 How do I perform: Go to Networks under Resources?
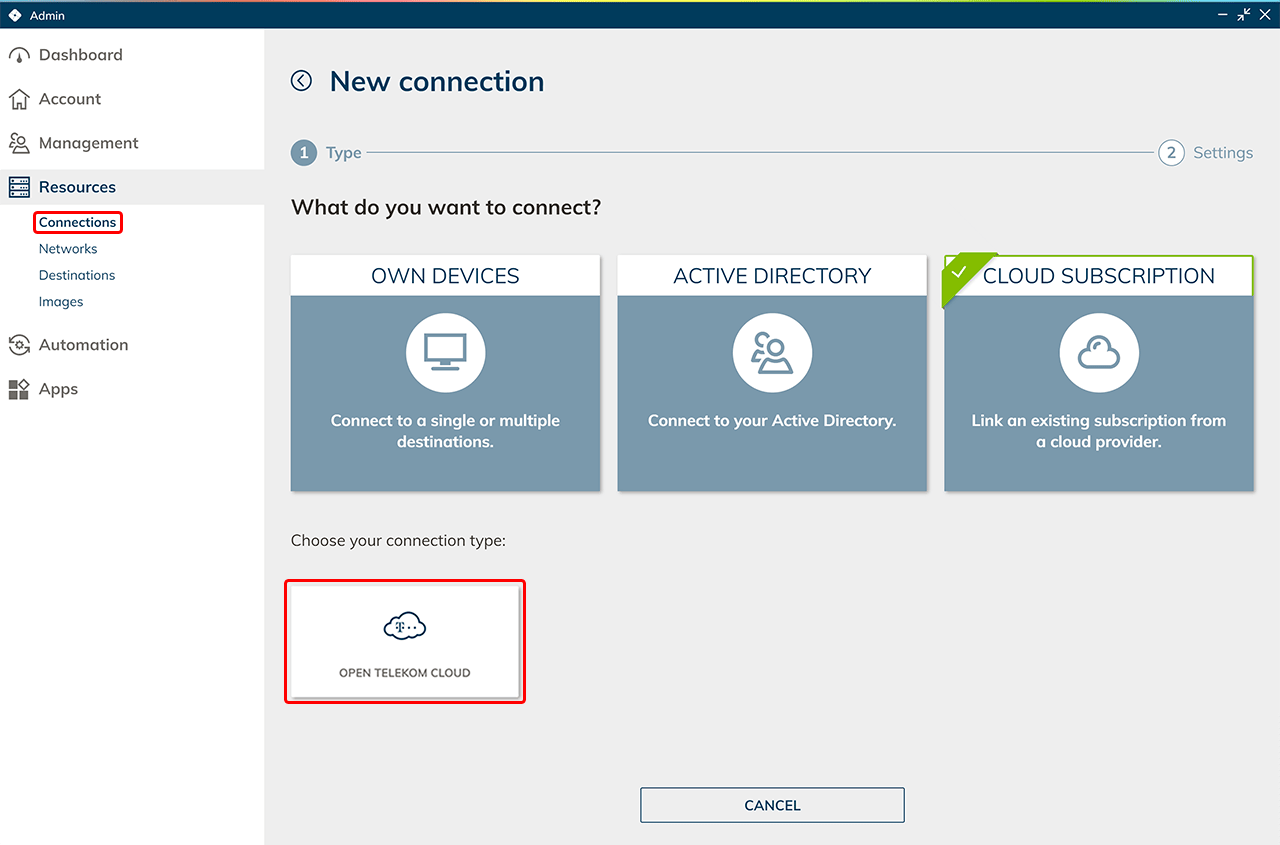tap(68, 249)
